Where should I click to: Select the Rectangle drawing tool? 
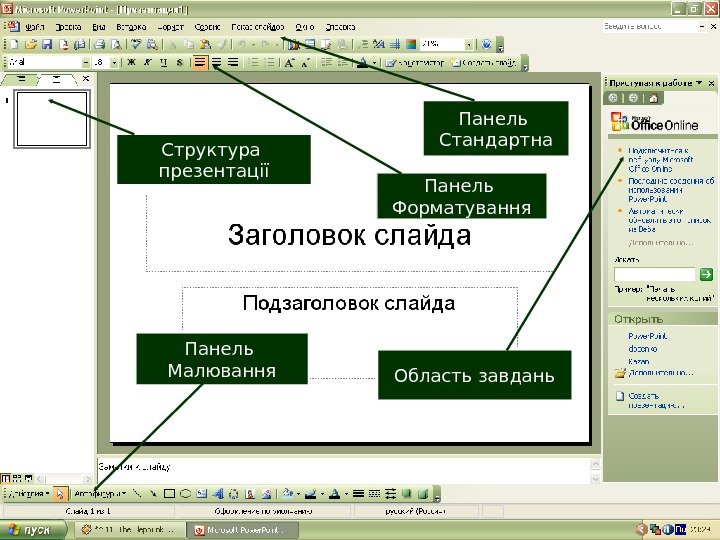(169, 494)
